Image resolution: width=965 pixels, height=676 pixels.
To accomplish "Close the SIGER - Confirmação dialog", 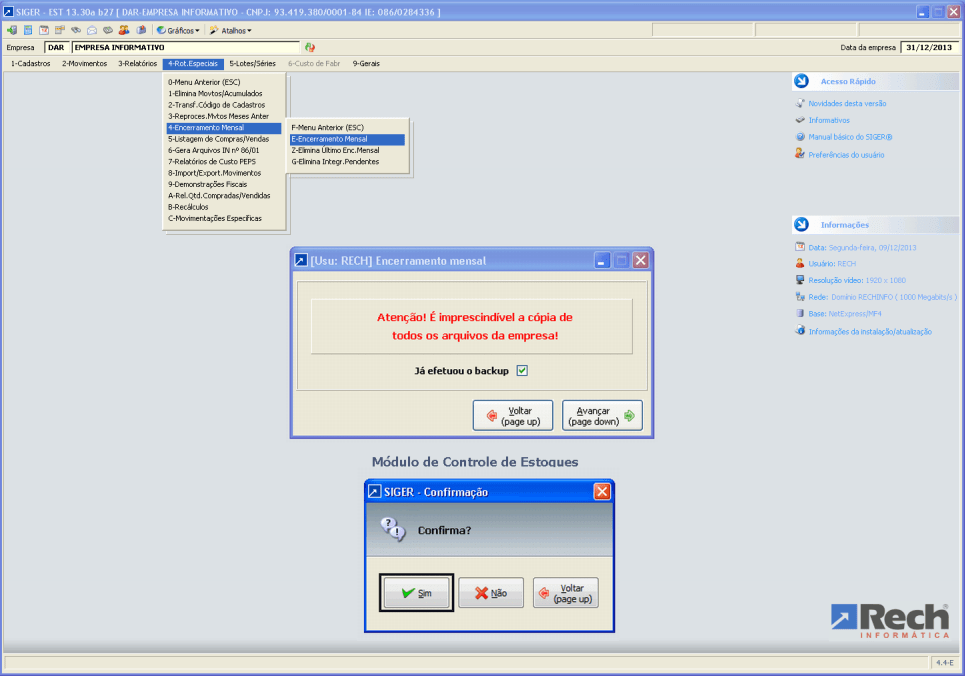I will pyautogui.click(x=602, y=491).
